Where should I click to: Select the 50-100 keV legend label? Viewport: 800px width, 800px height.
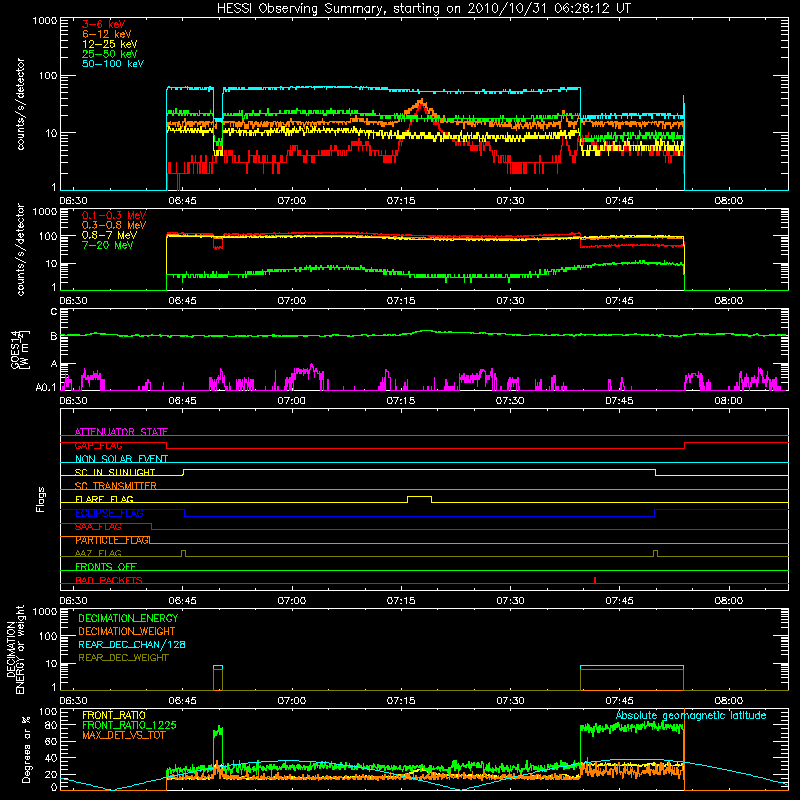[x=113, y=64]
